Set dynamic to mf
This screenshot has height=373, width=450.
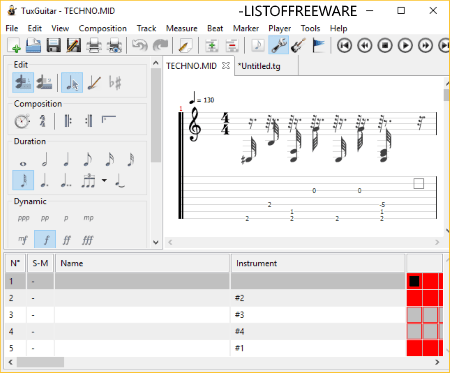coord(23,239)
